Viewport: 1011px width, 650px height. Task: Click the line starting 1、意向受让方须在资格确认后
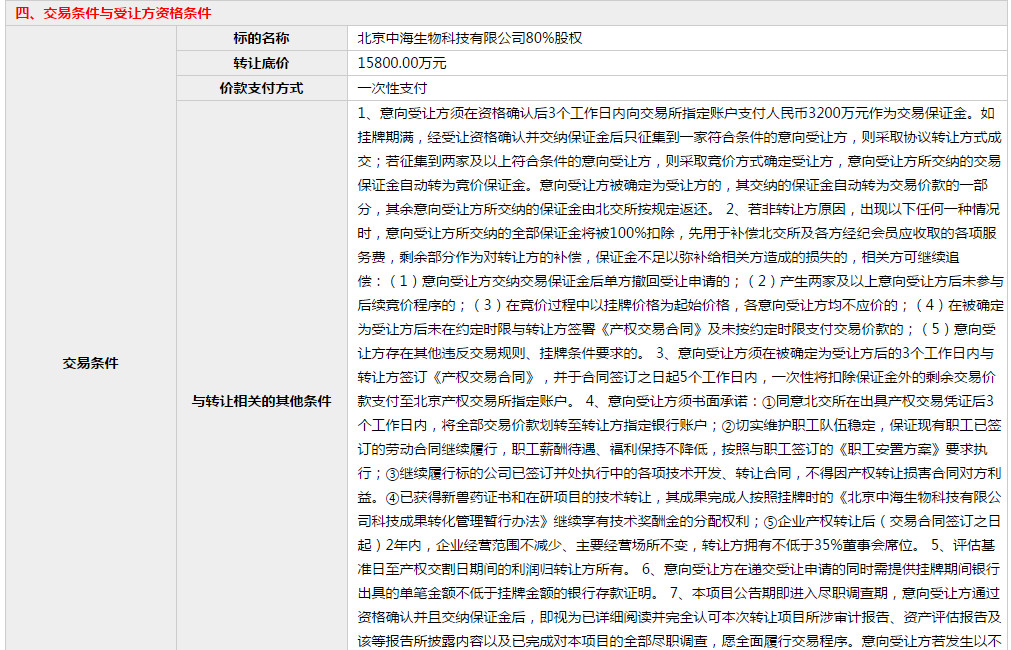[x=676, y=113]
